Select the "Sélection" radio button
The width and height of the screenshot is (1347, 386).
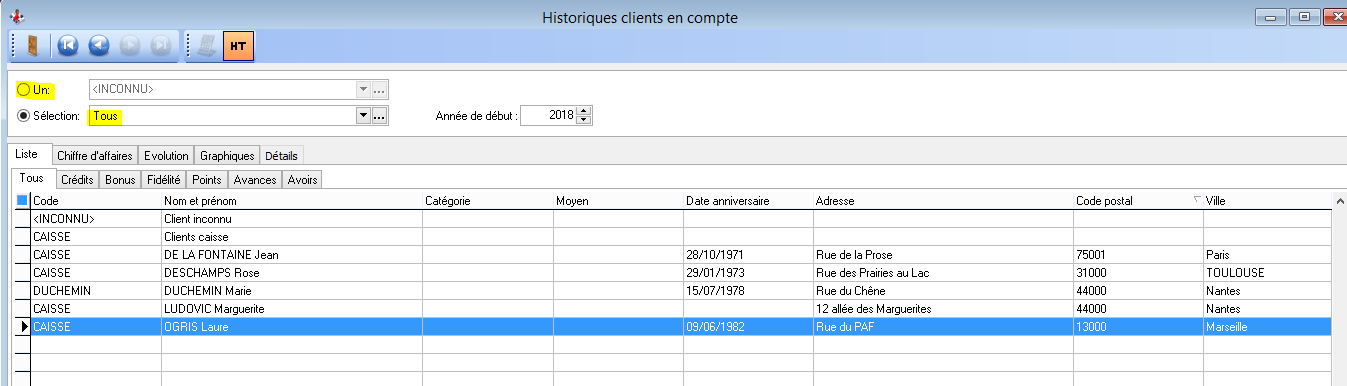(24, 116)
